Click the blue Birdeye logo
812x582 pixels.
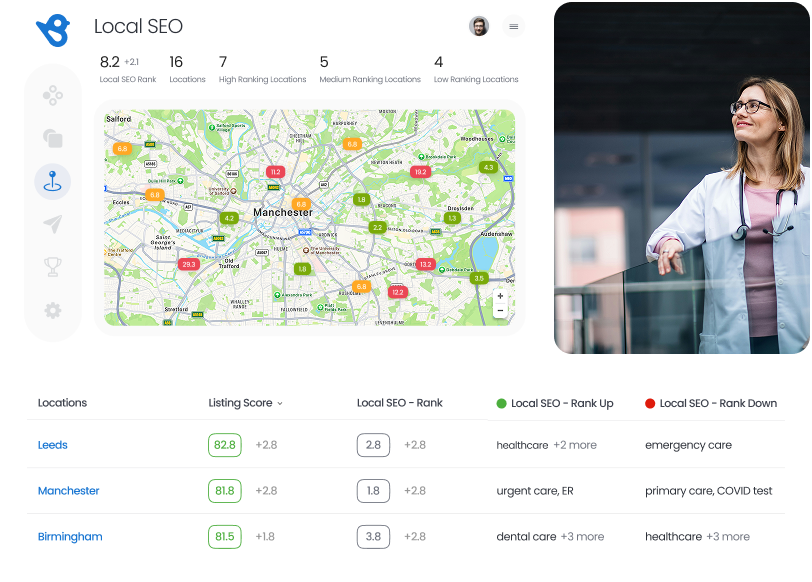coord(53,30)
